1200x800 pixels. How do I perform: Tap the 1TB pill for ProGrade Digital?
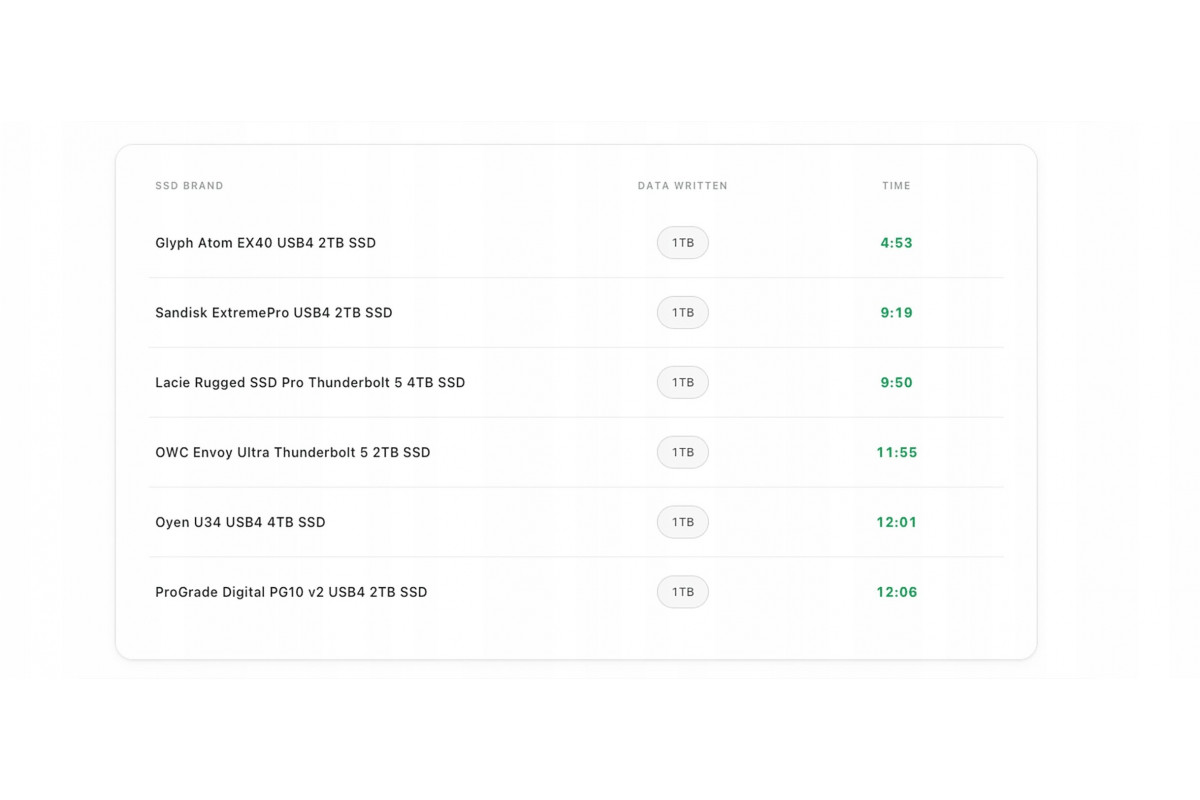click(682, 592)
